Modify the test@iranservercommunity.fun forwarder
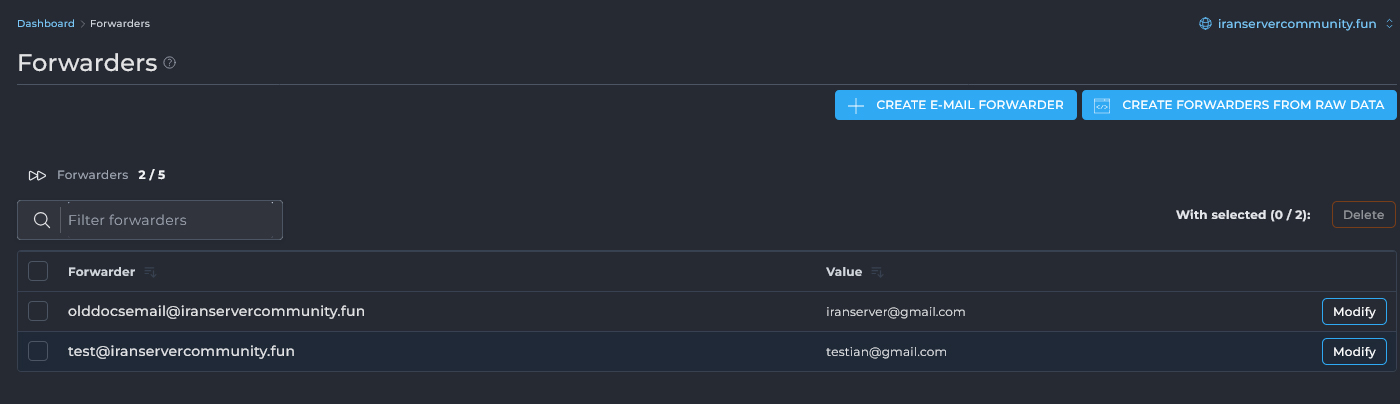The width and height of the screenshot is (1400, 404). (x=1354, y=352)
